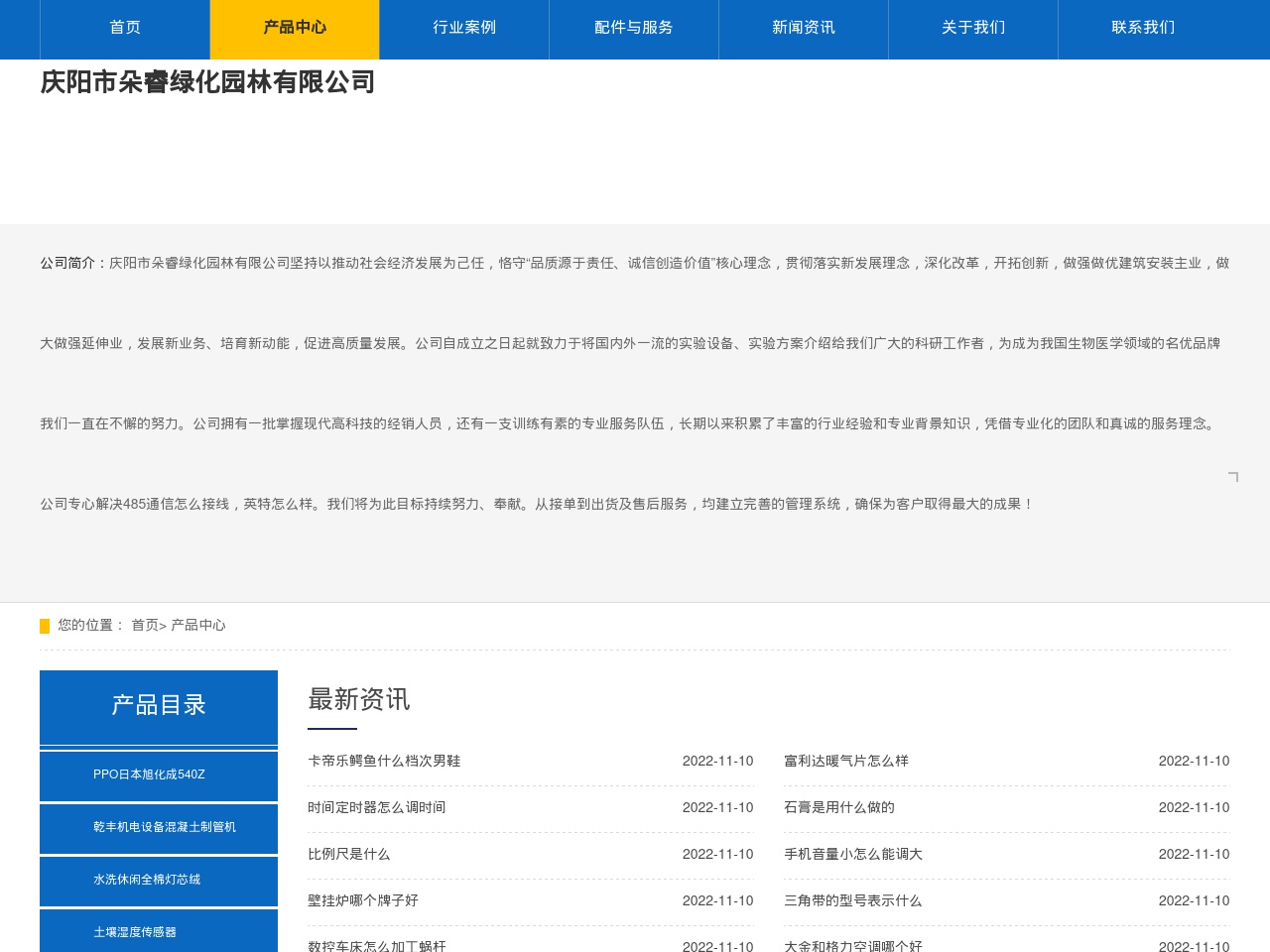Go to the 行业案例 menu item

click(464, 28)
